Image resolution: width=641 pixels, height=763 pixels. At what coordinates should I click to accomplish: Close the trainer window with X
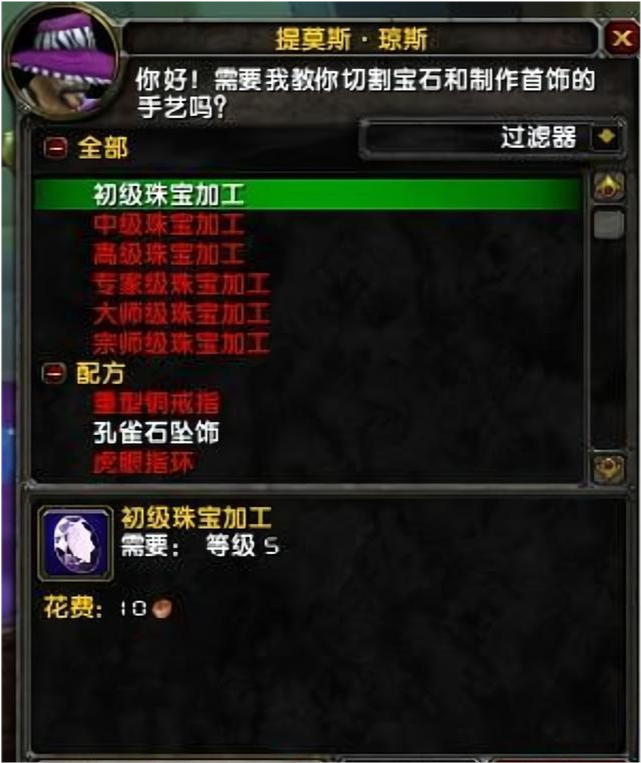click(622, 37)
